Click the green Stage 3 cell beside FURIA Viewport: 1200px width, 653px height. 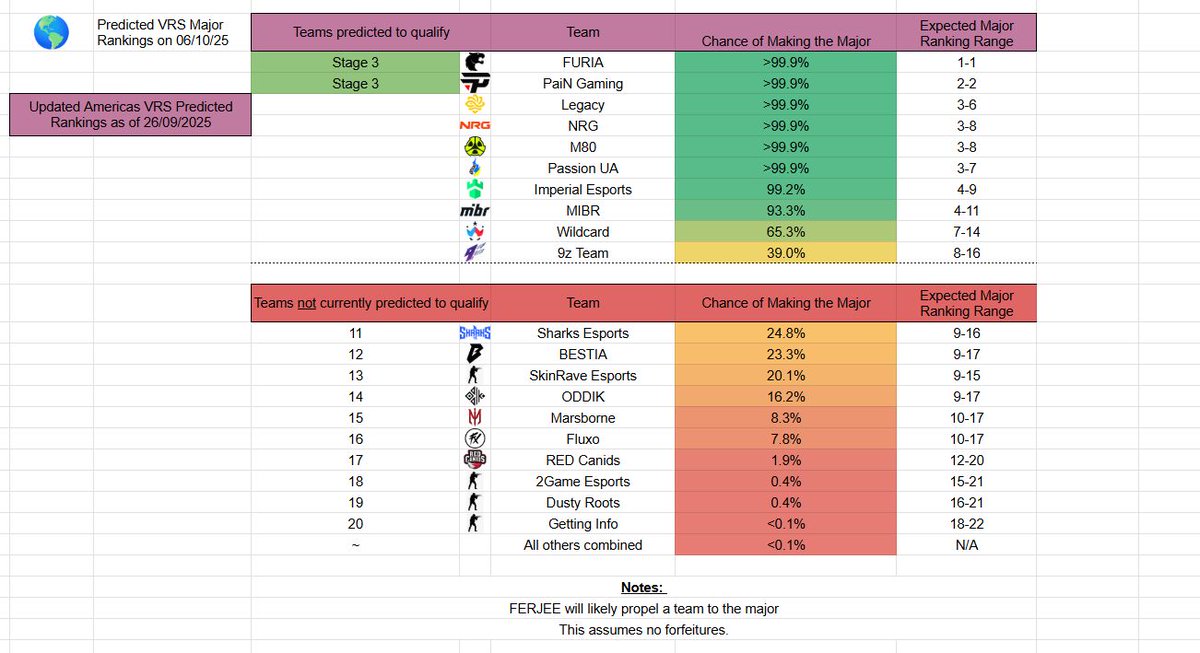[355, 62]
